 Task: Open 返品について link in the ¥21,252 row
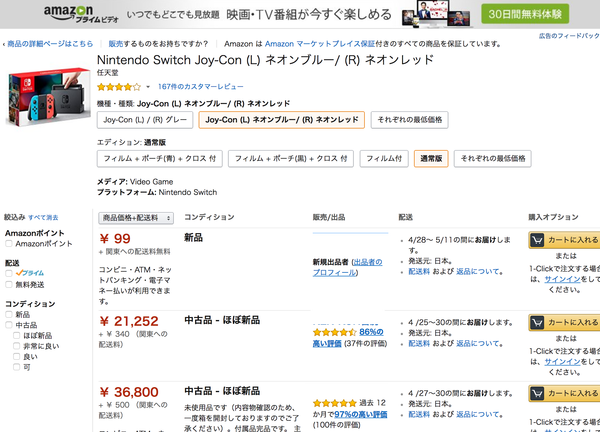click(478, 344)
